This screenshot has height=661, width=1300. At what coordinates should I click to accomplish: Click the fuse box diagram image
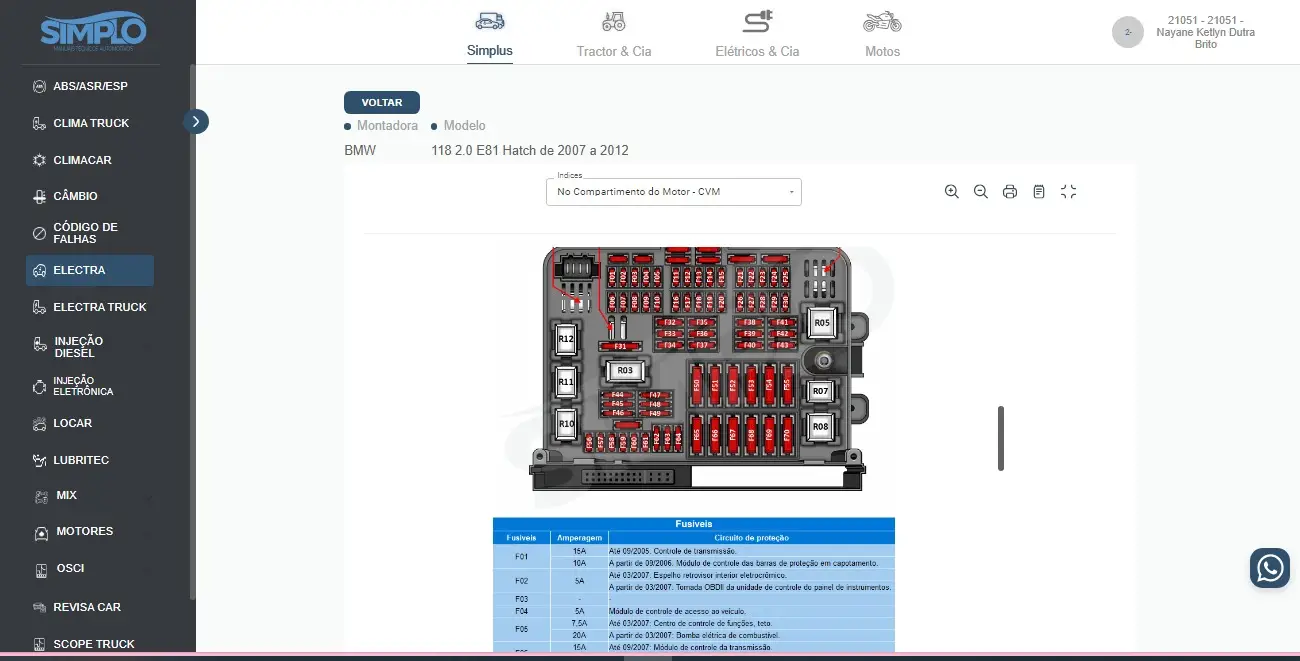[x=700, y=368]
